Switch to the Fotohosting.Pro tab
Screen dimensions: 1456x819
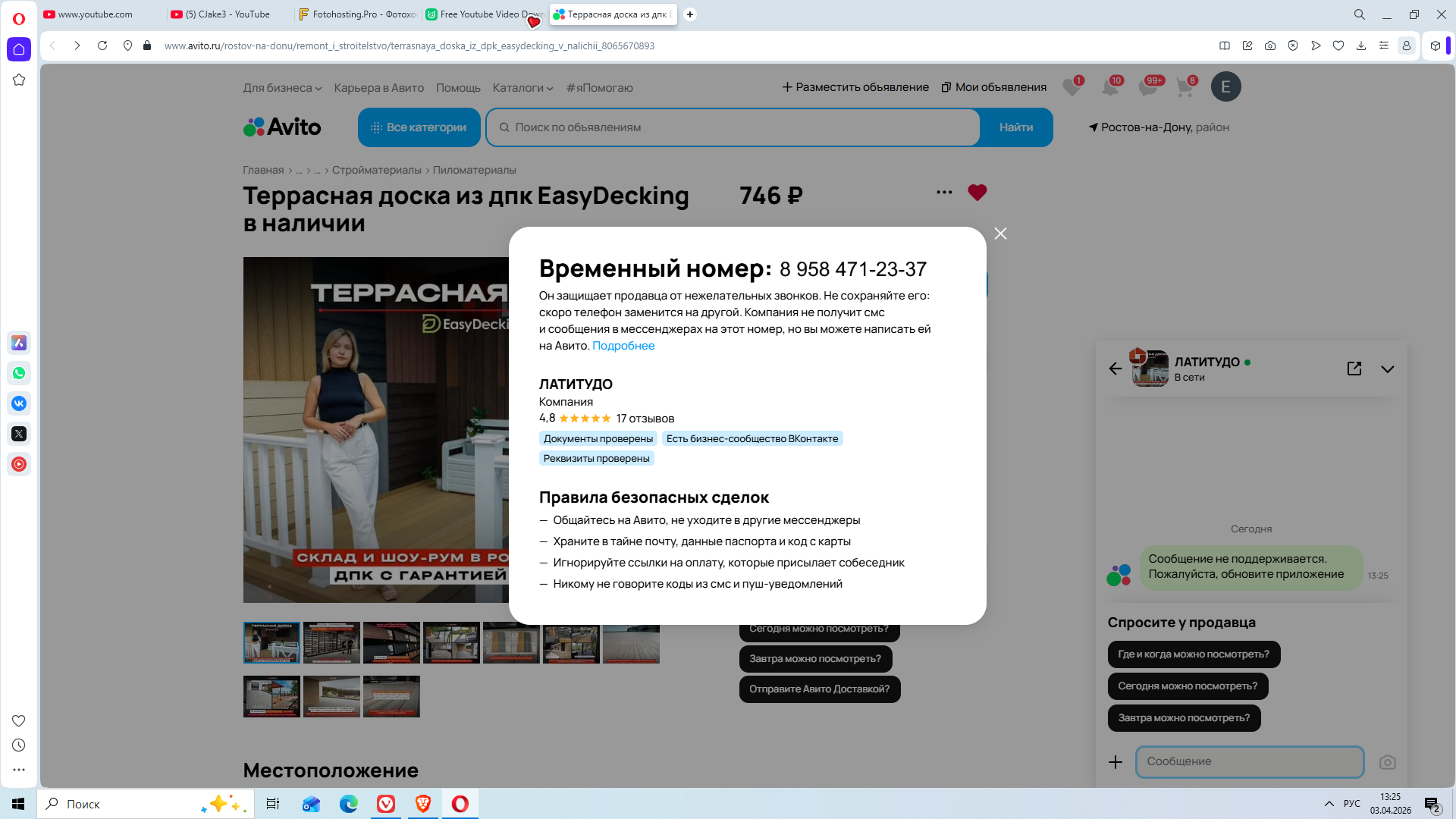(356, 14)
